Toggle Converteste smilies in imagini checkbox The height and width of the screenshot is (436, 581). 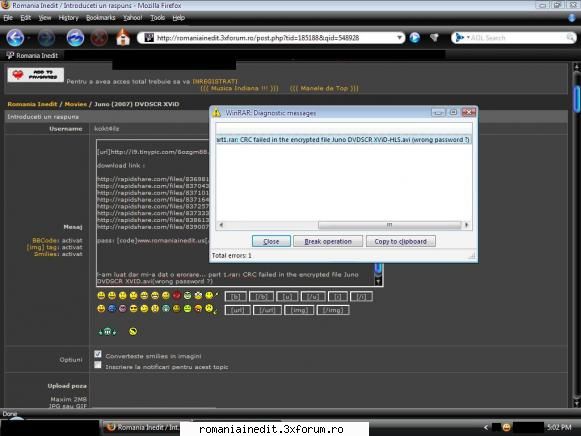coord(98,355)
